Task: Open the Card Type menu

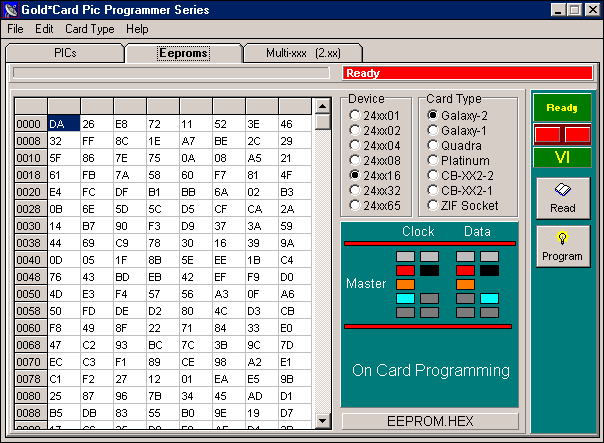Action: coord(89,29)
